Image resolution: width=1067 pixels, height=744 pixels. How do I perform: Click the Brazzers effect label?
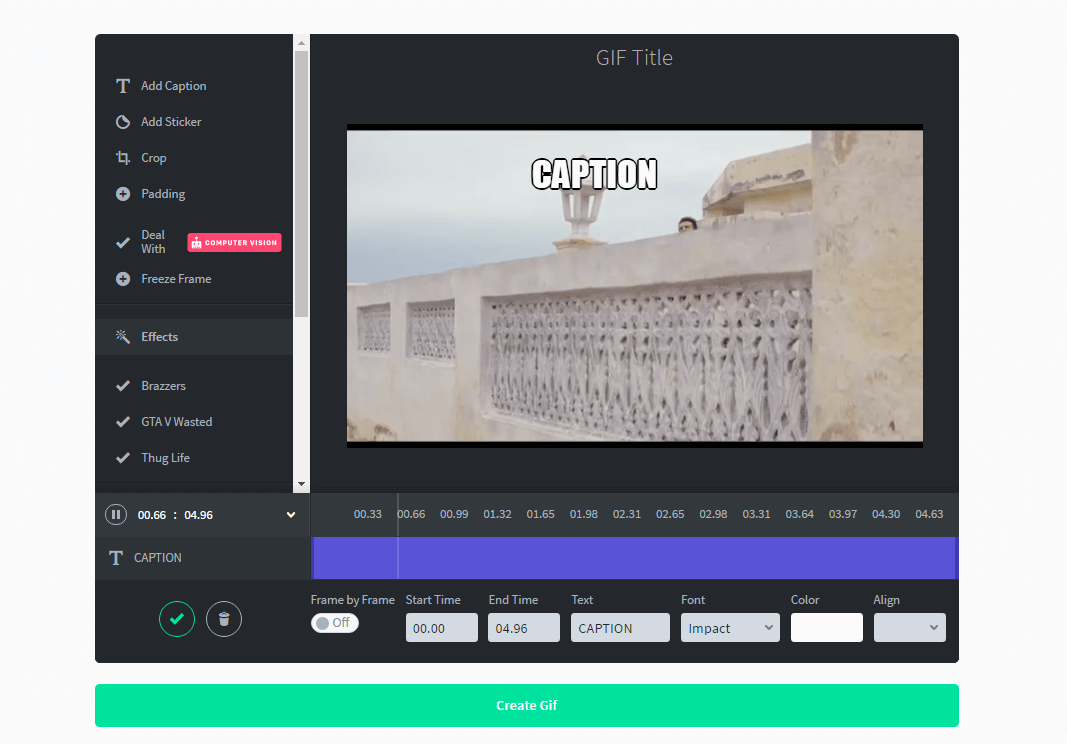[x=163, y=386]
